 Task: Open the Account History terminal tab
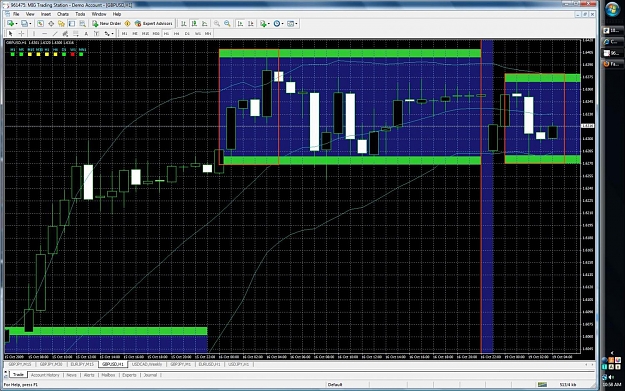point(45,375)
